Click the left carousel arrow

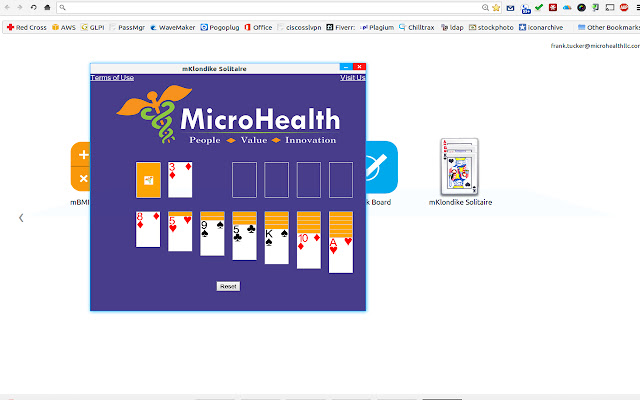(21, 218)
